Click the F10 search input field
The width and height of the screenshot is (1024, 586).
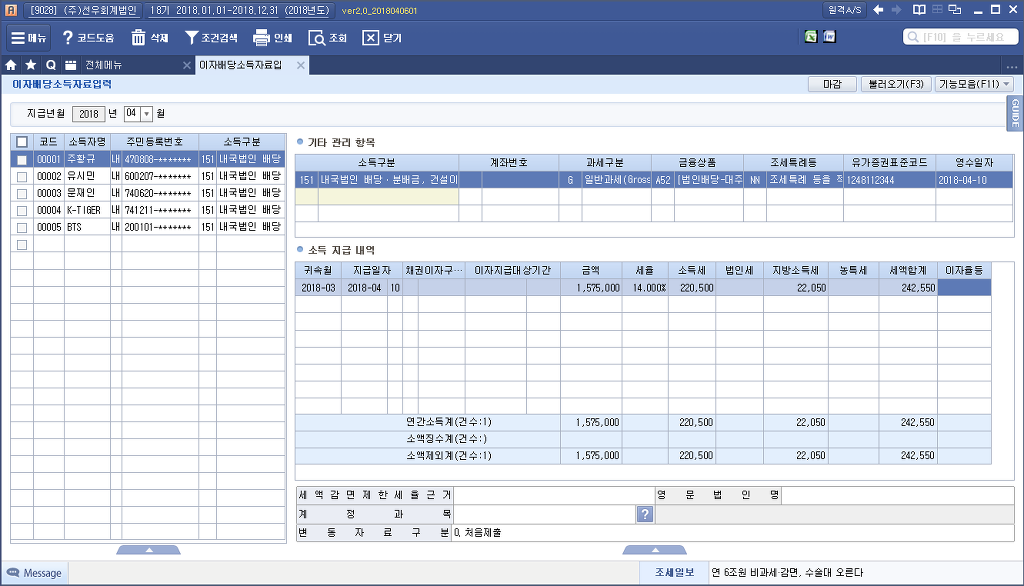point(966,37)
